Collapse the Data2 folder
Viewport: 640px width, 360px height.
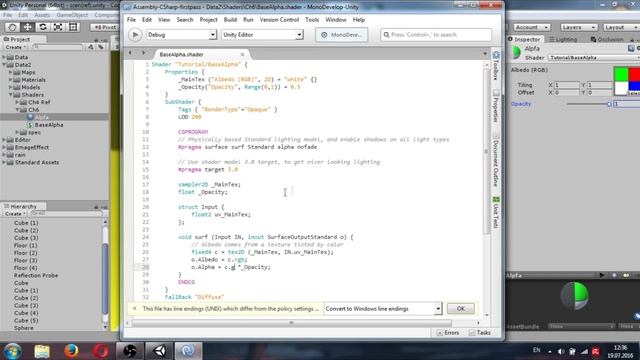pyautogui.click(x=4, y=64)
